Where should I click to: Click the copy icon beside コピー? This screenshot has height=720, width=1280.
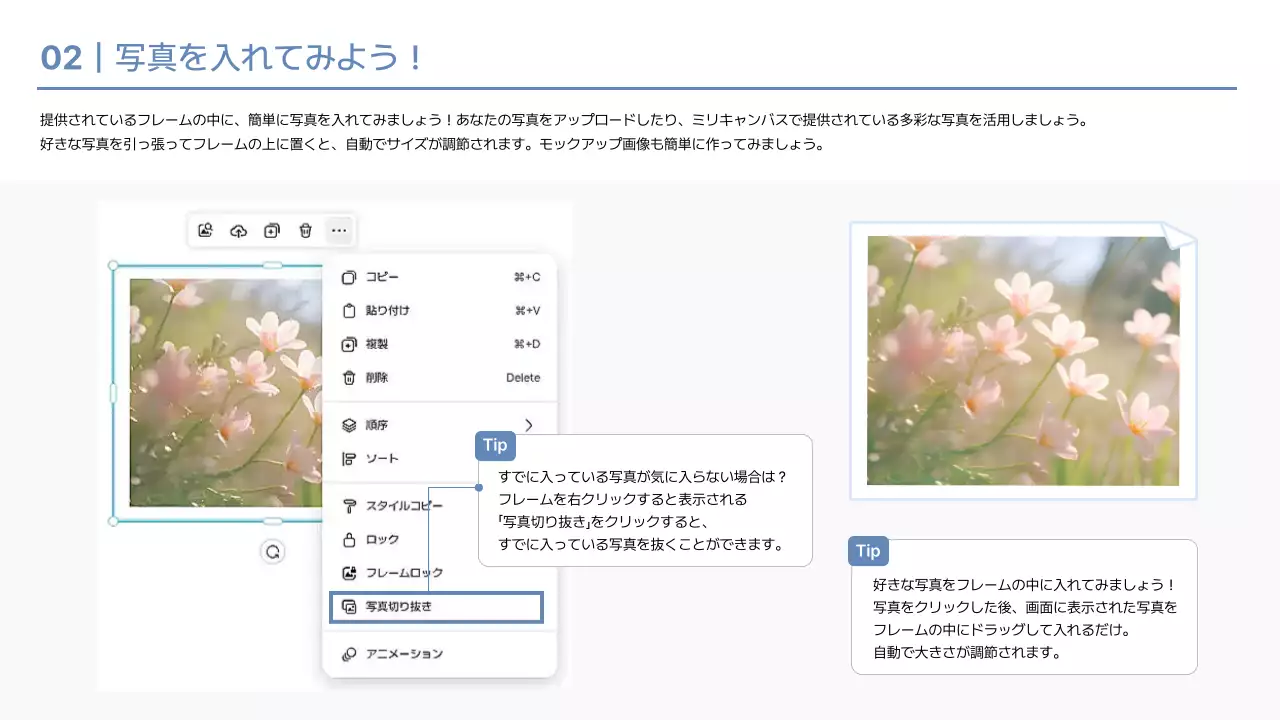click(348, 277)
